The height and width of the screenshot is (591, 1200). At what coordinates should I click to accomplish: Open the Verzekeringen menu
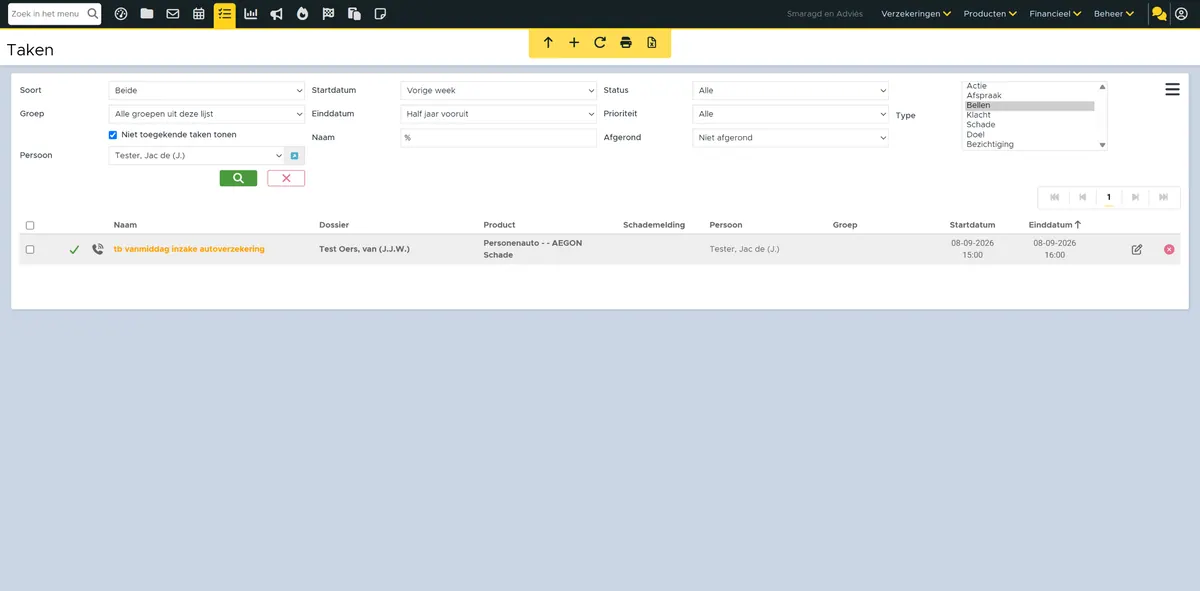(915, 14)
